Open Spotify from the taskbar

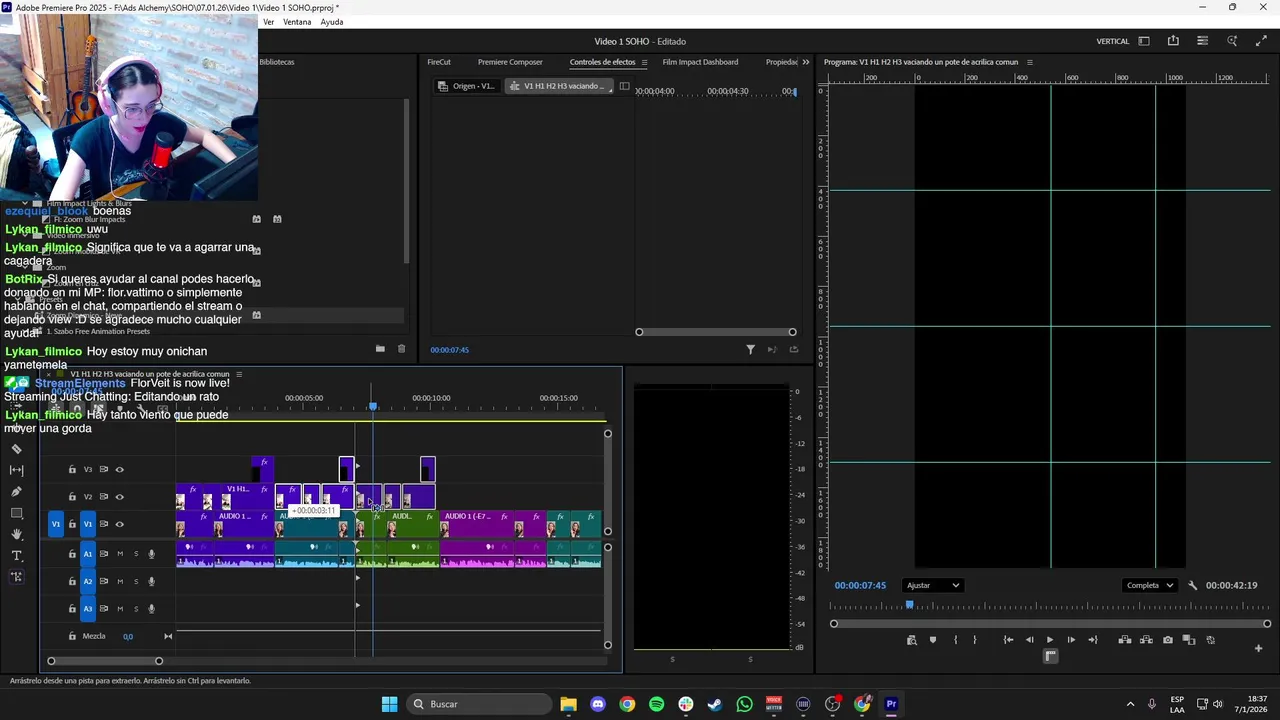pos(656,704)
